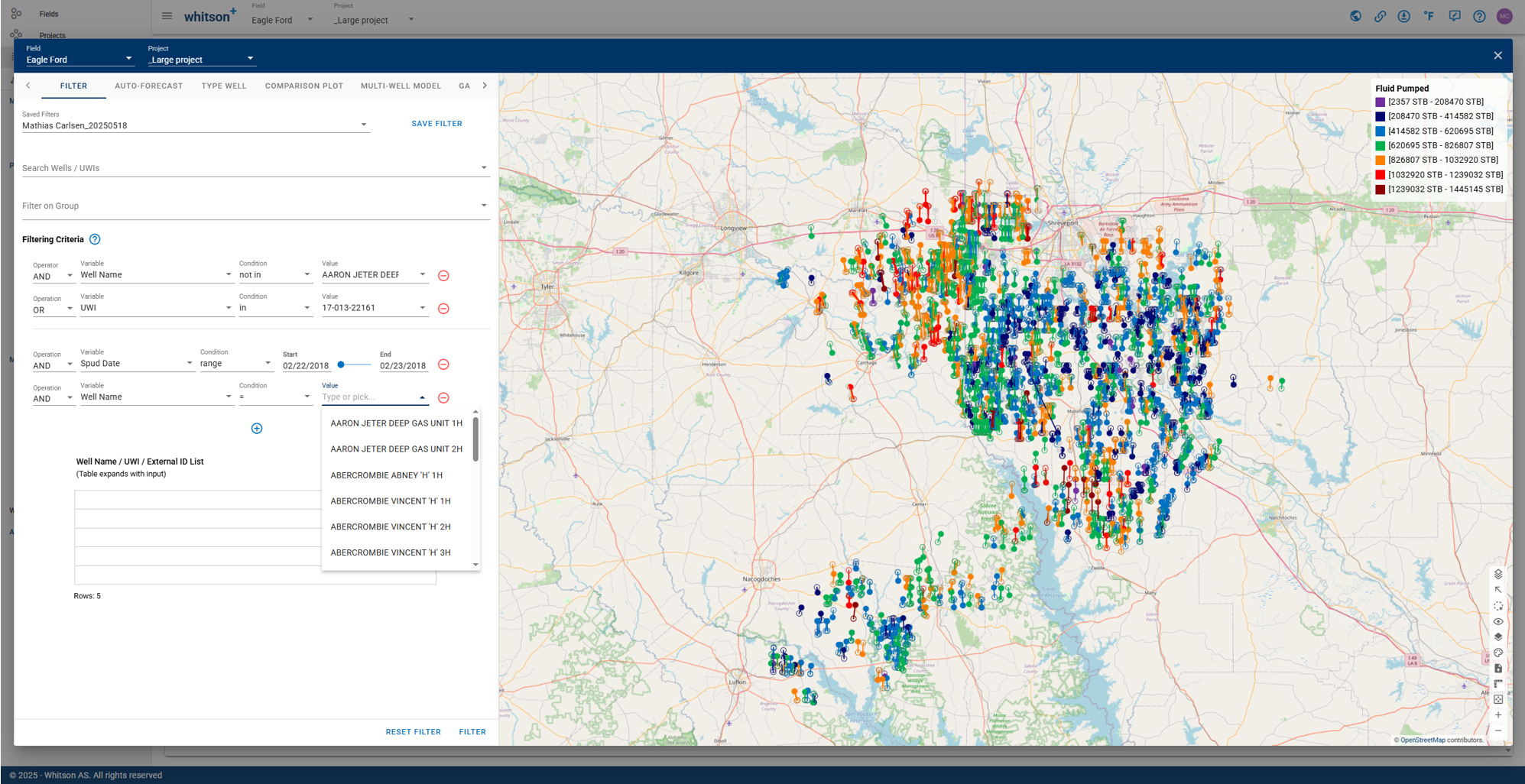
Task: Switch to the MULTI-WELL MODEL tab
Action: pyautogui.click(x=401, y=86)
